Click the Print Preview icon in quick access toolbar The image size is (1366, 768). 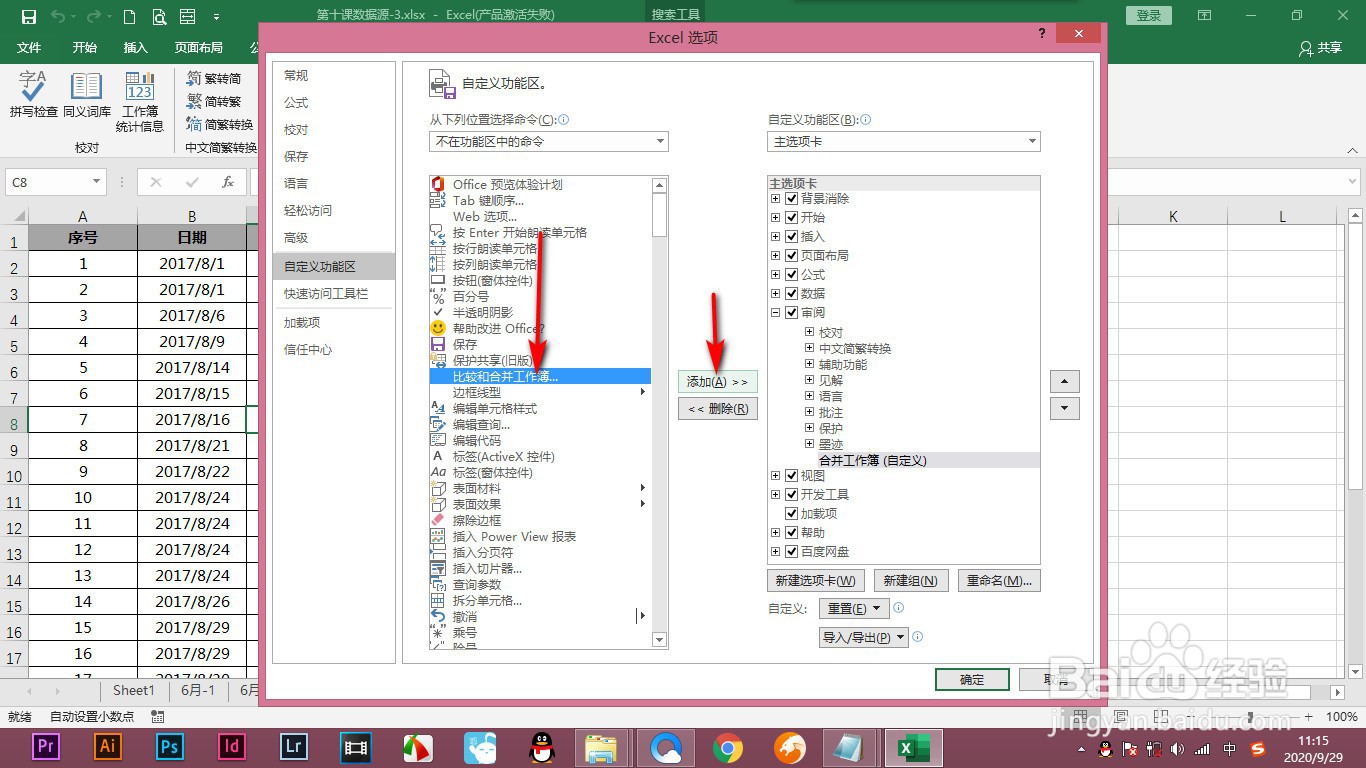pos(159,16)
